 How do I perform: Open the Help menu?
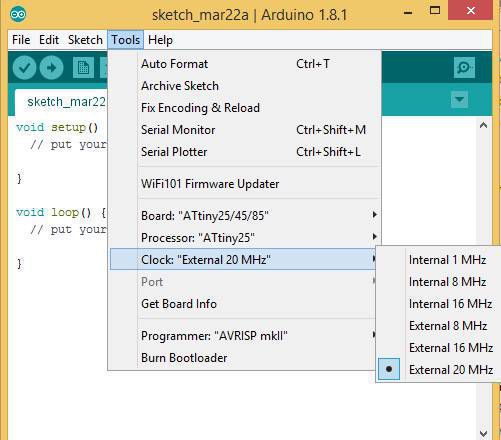click(160, 40)
